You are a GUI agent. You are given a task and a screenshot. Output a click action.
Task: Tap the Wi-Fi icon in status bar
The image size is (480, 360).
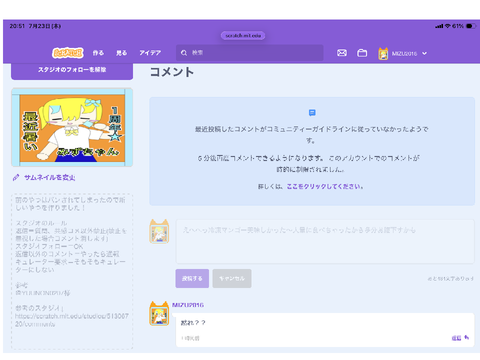pyautogui.click(x=448, y=26)
